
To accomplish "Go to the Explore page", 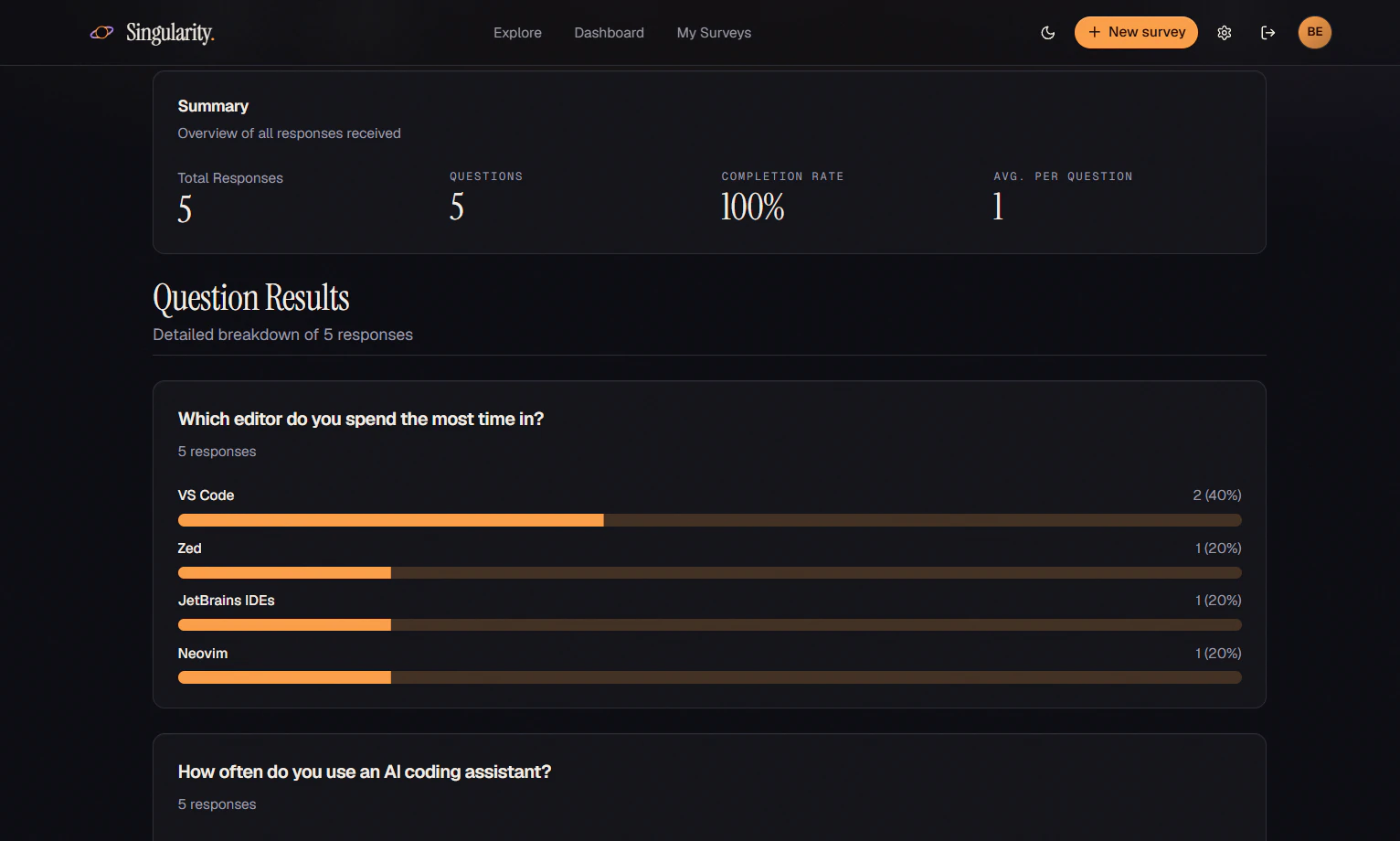I will [x=517, y=33].
